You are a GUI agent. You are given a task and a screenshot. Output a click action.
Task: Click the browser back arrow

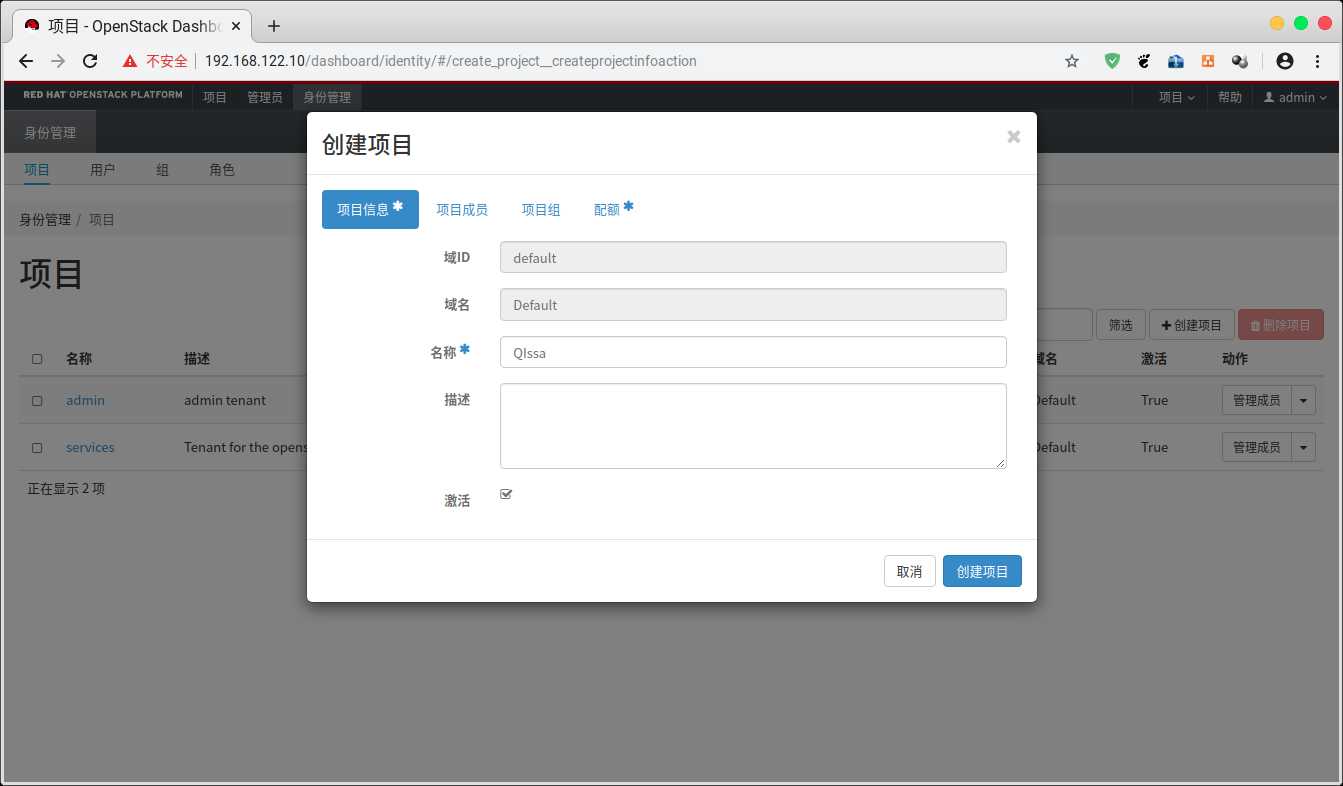26,61
